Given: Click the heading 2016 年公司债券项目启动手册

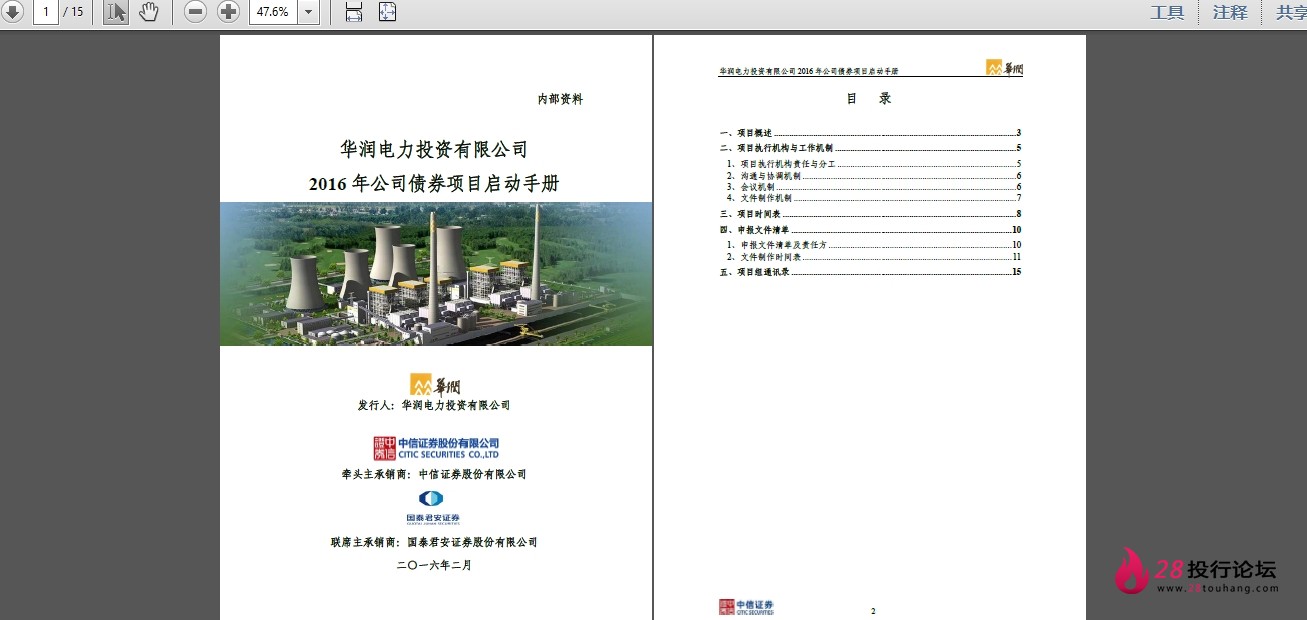Looking at the screenshot, I should 434,184.
